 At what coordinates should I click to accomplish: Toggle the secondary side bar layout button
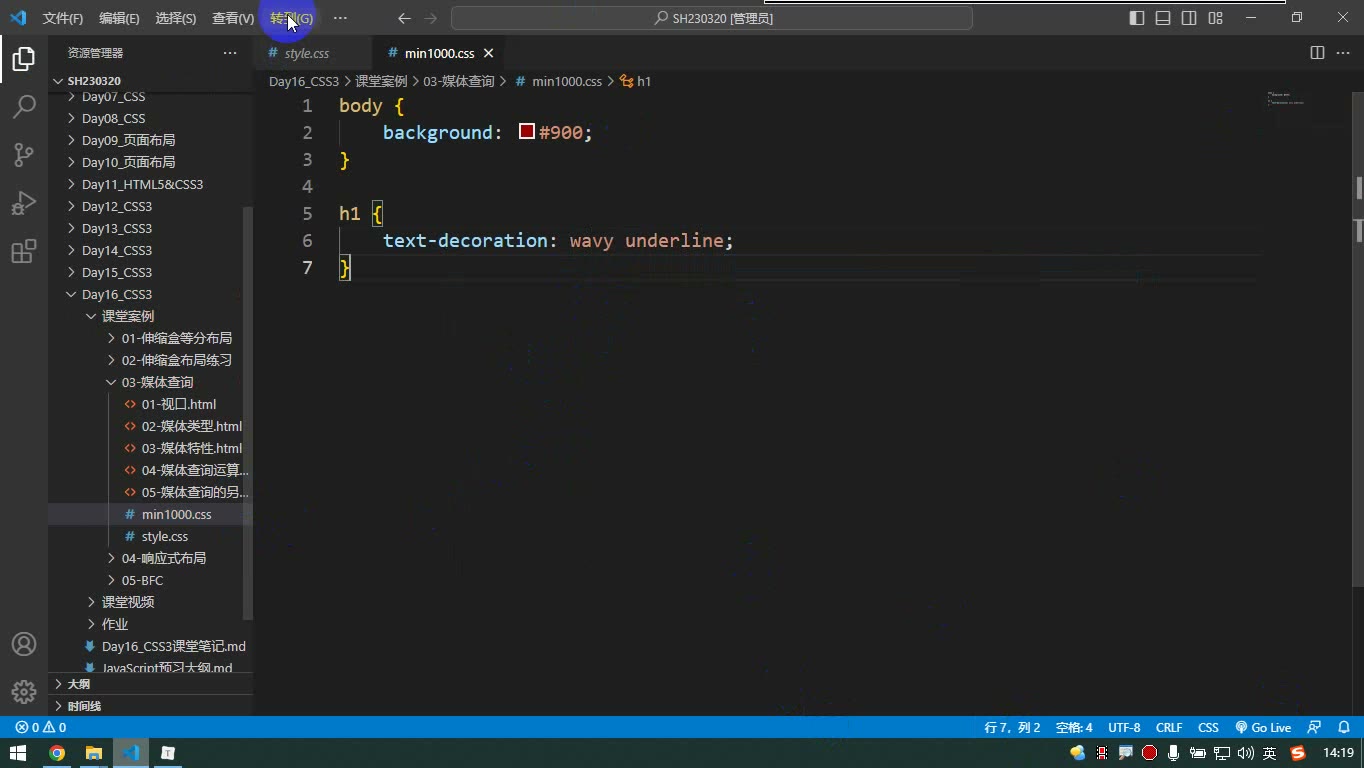point(1189,18)
